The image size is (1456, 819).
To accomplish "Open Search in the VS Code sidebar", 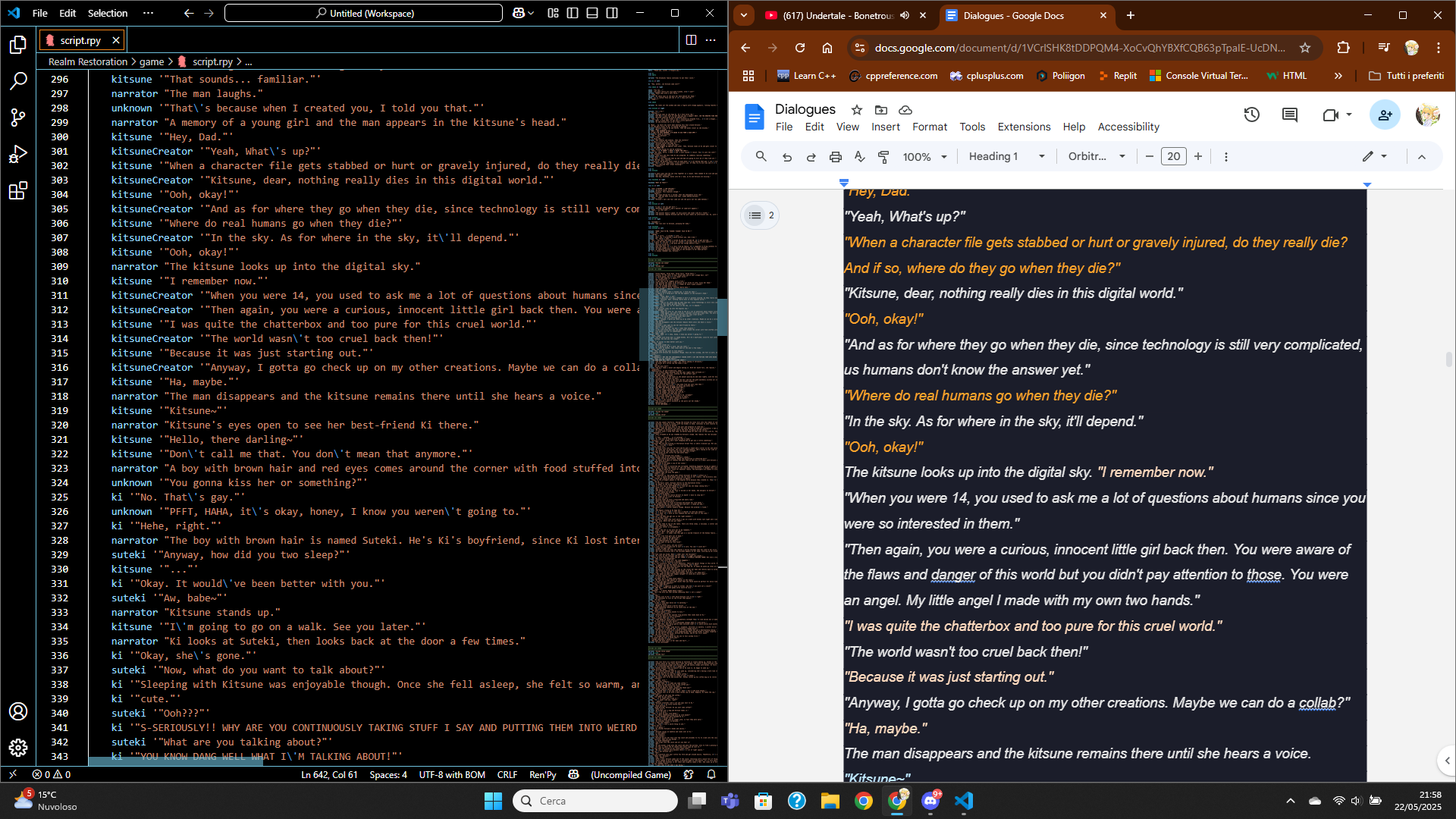I will 18,80.
